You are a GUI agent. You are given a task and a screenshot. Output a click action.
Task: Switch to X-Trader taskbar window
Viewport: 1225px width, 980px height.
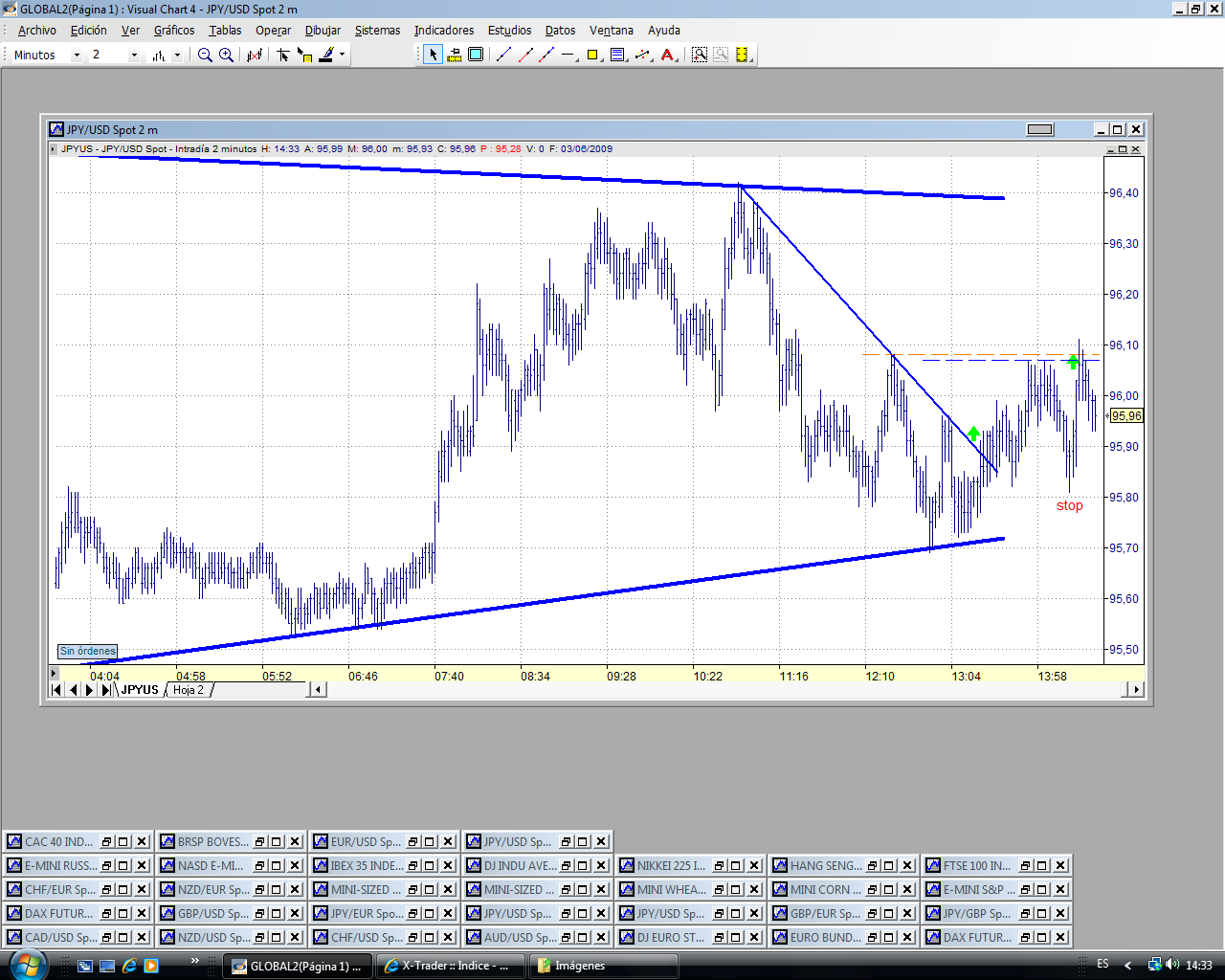(x=450, y=966)
